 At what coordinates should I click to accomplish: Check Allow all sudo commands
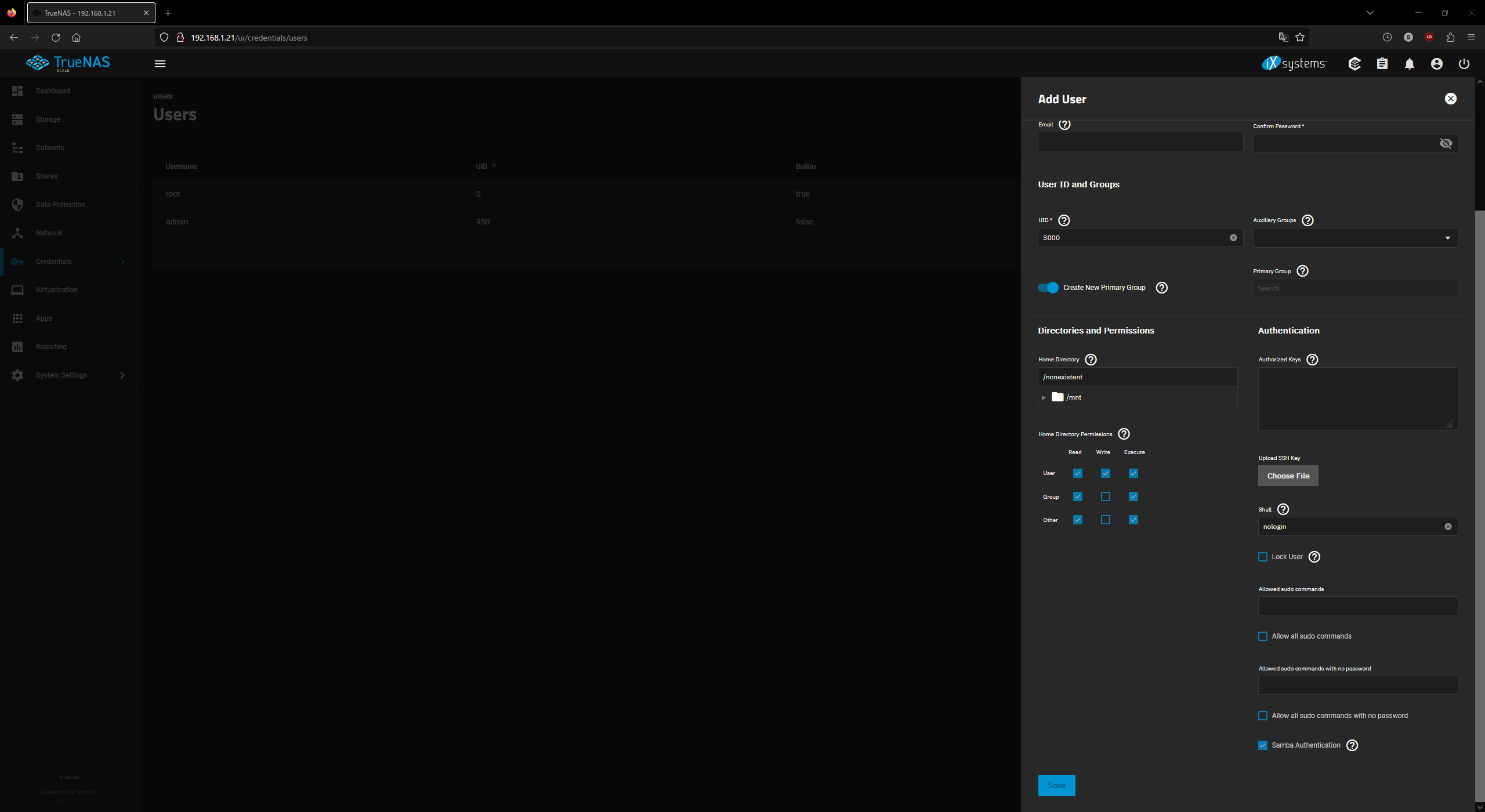(1263, 636)
